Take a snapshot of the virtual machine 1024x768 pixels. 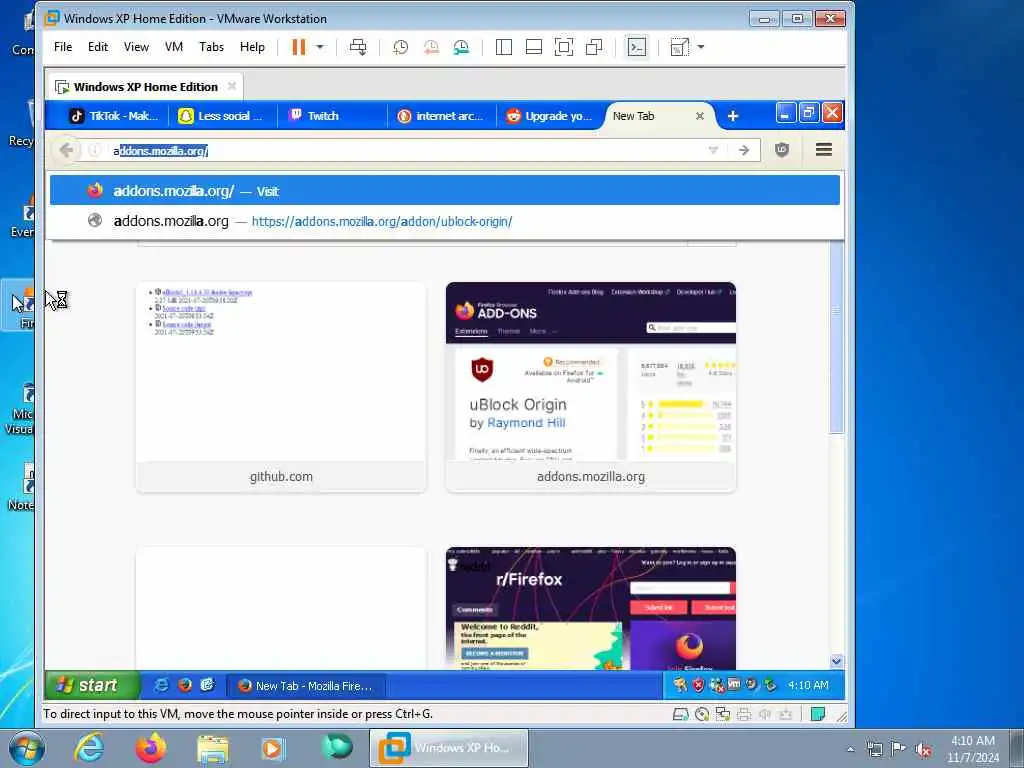pyautogui.click(x=400, y=47)
